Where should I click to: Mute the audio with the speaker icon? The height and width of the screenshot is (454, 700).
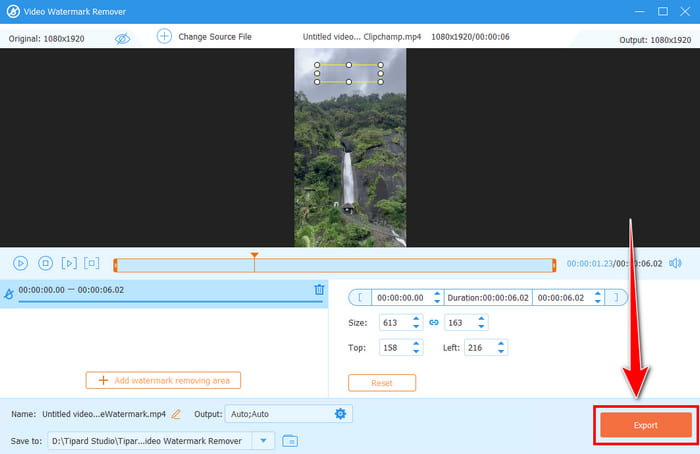click(675, 263)
